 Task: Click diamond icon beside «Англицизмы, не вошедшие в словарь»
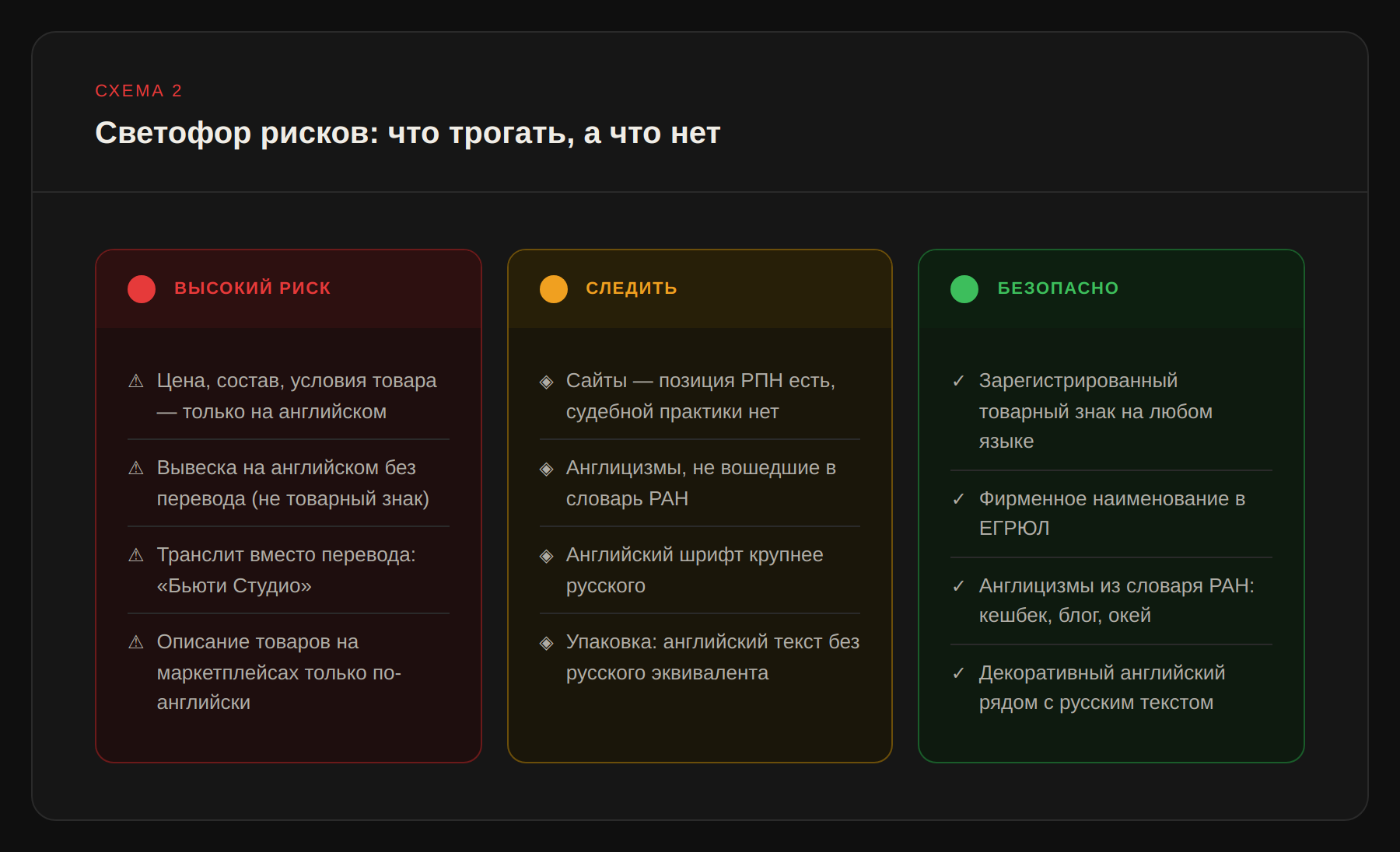(547, 469)
